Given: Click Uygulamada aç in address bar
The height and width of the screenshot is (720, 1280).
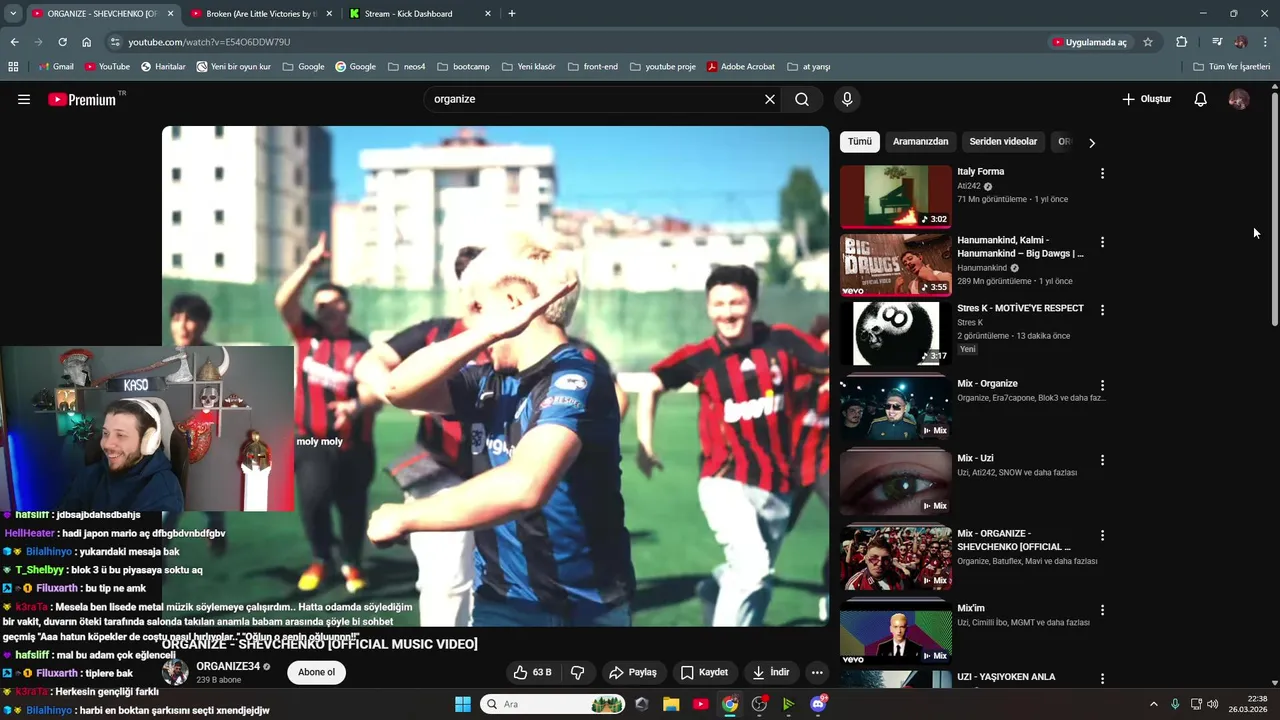Looking at the screenshot, I should pyautogui.click(x=1089, y=42).
